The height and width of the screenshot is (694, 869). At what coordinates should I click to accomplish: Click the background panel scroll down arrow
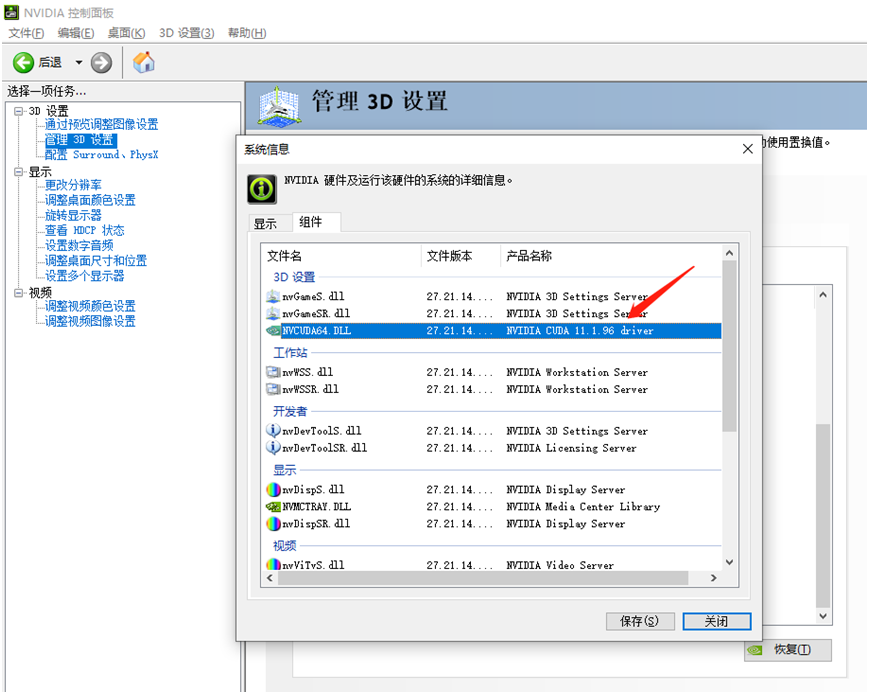pos(823,616)
